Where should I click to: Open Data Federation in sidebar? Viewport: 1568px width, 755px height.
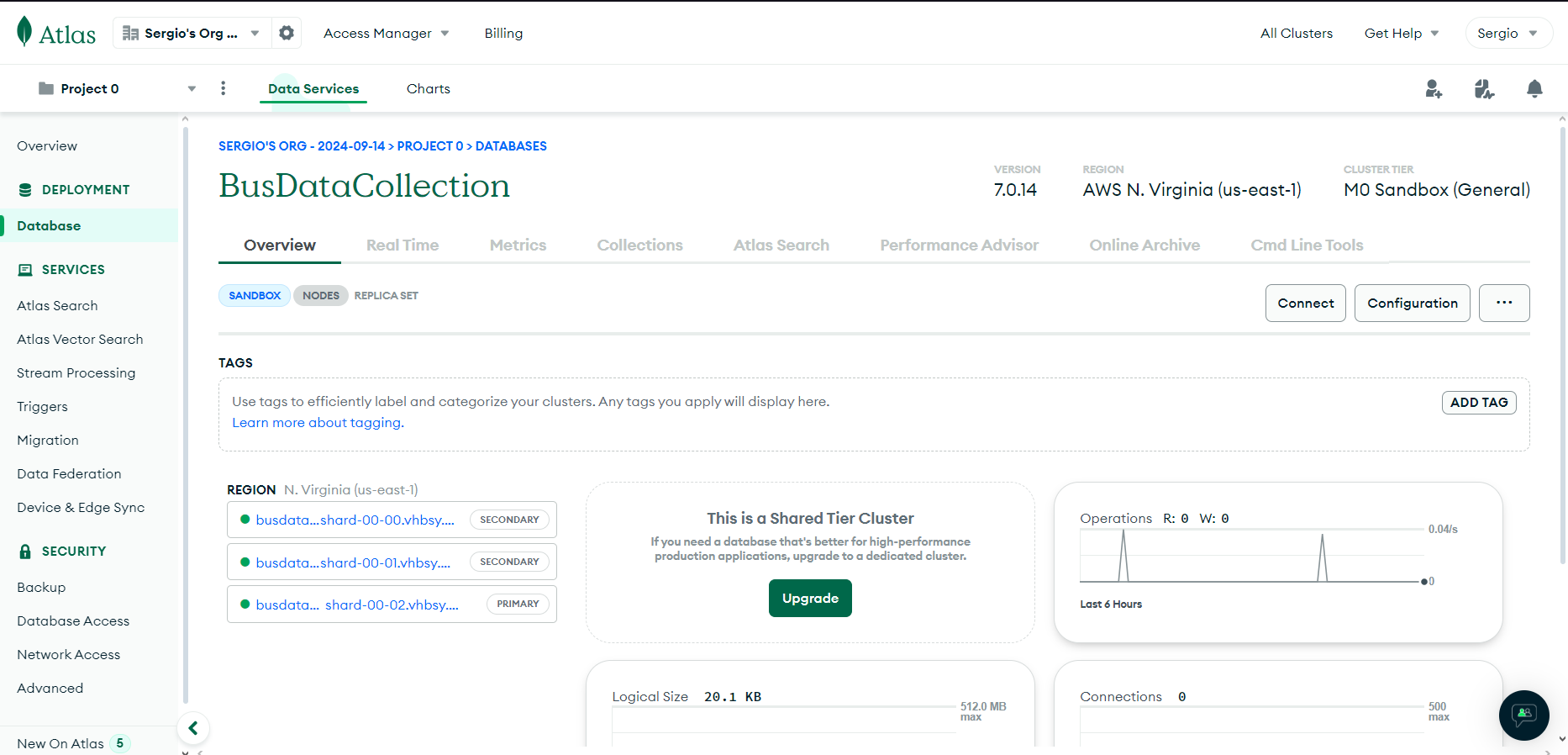pyautogui.click(x=69, y=473)
